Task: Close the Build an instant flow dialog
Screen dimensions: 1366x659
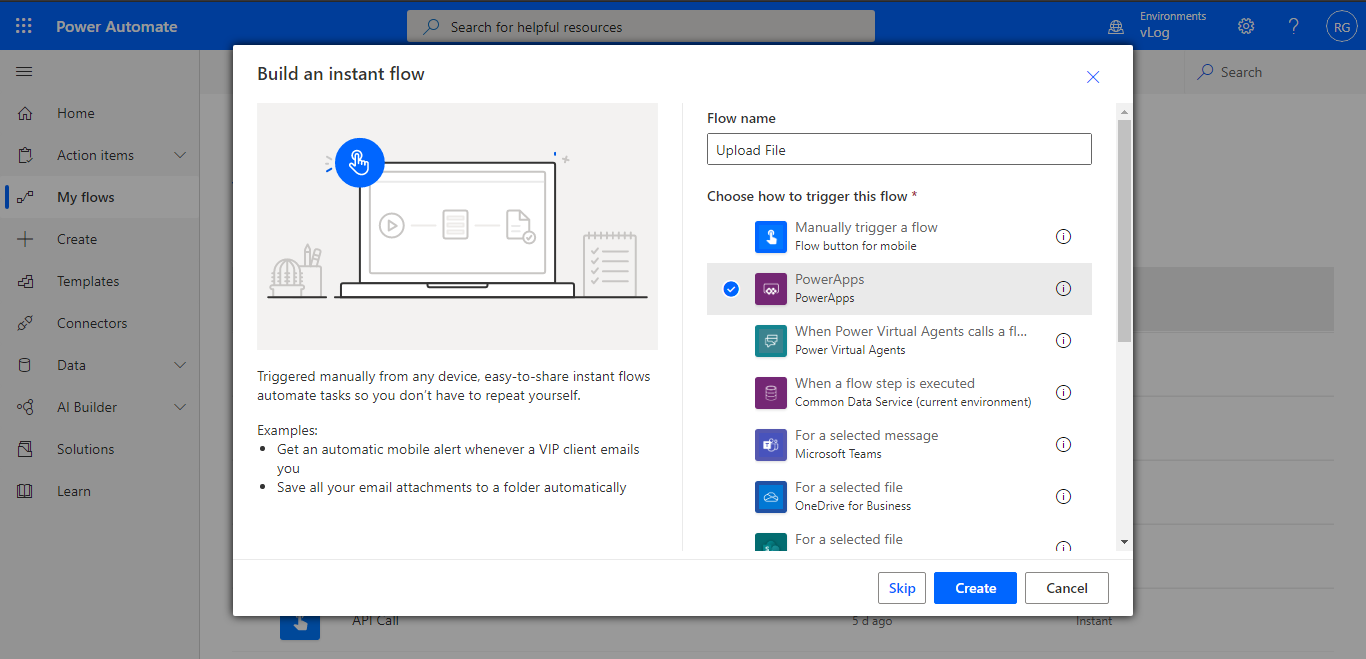Action: (1093, 77)
